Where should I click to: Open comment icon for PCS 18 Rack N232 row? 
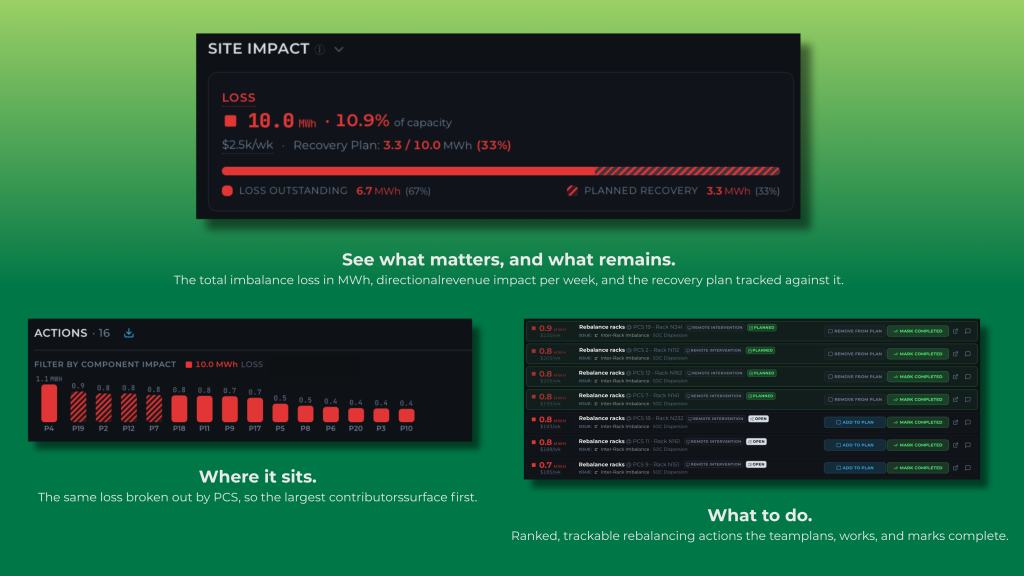[968, 423]
